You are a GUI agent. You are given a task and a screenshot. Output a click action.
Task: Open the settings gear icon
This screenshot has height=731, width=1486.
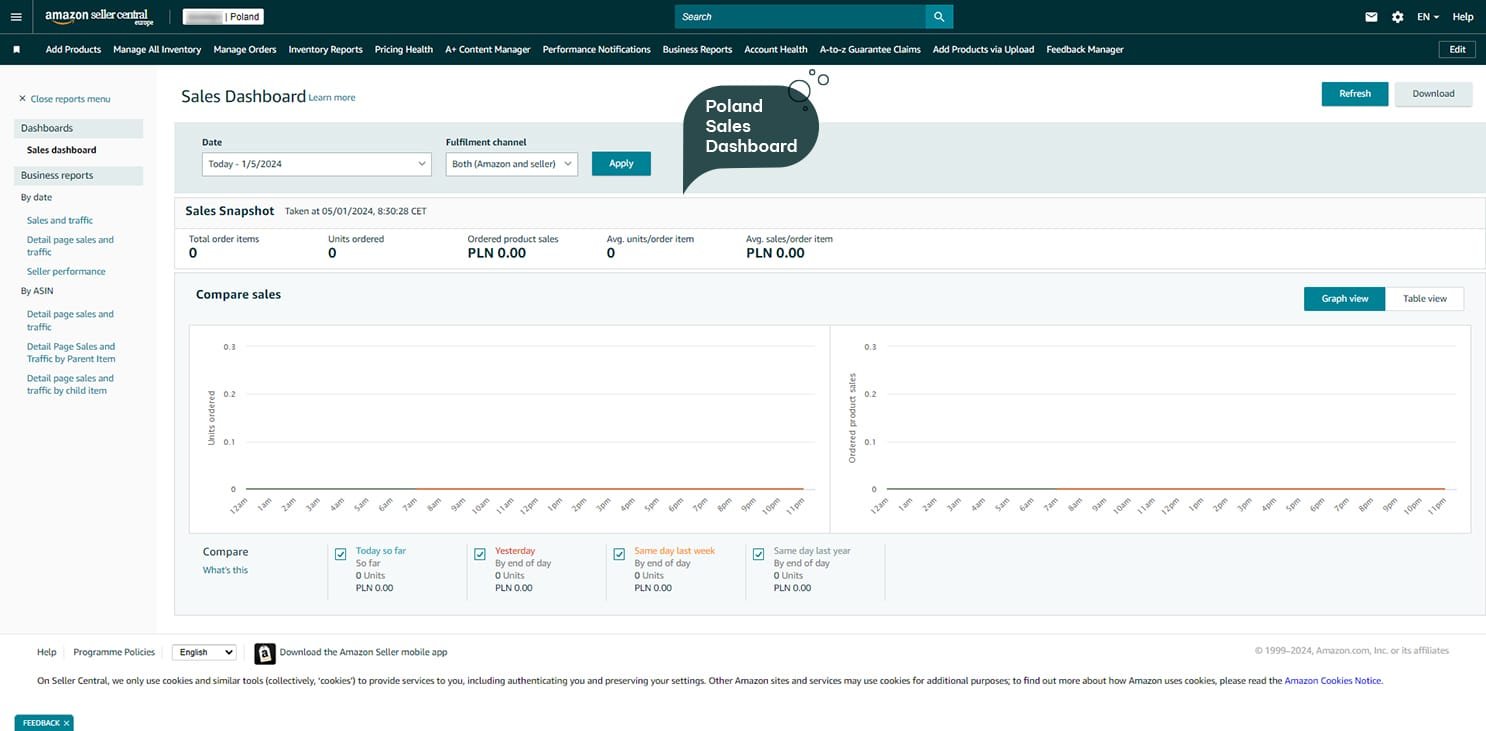click(x=1397, y=17)
